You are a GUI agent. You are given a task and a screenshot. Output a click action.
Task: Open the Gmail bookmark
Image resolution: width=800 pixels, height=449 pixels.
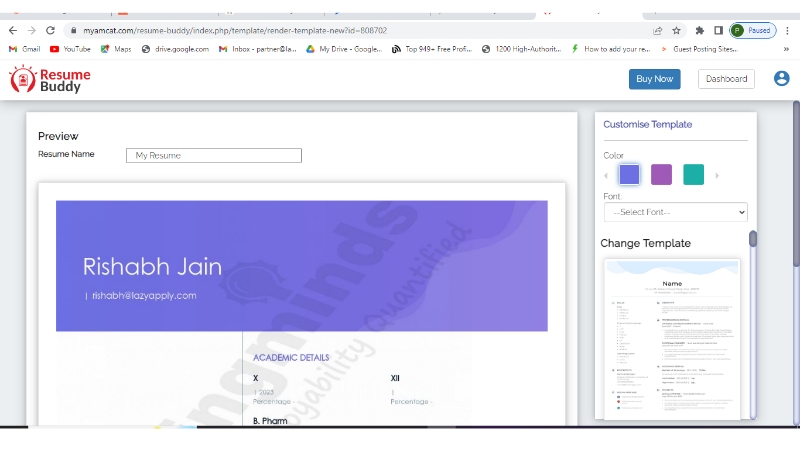click(x=25, y=48)
